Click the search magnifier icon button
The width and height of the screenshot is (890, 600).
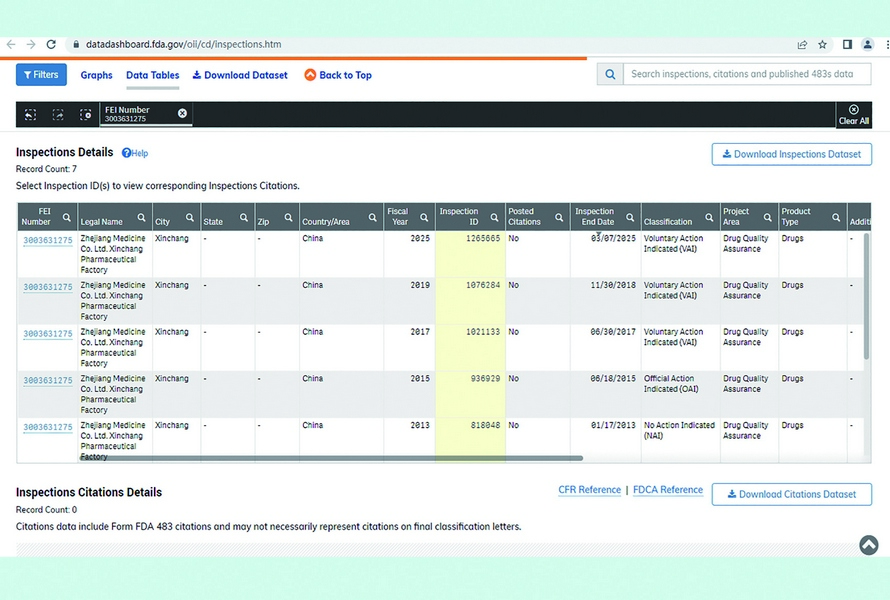610,74
